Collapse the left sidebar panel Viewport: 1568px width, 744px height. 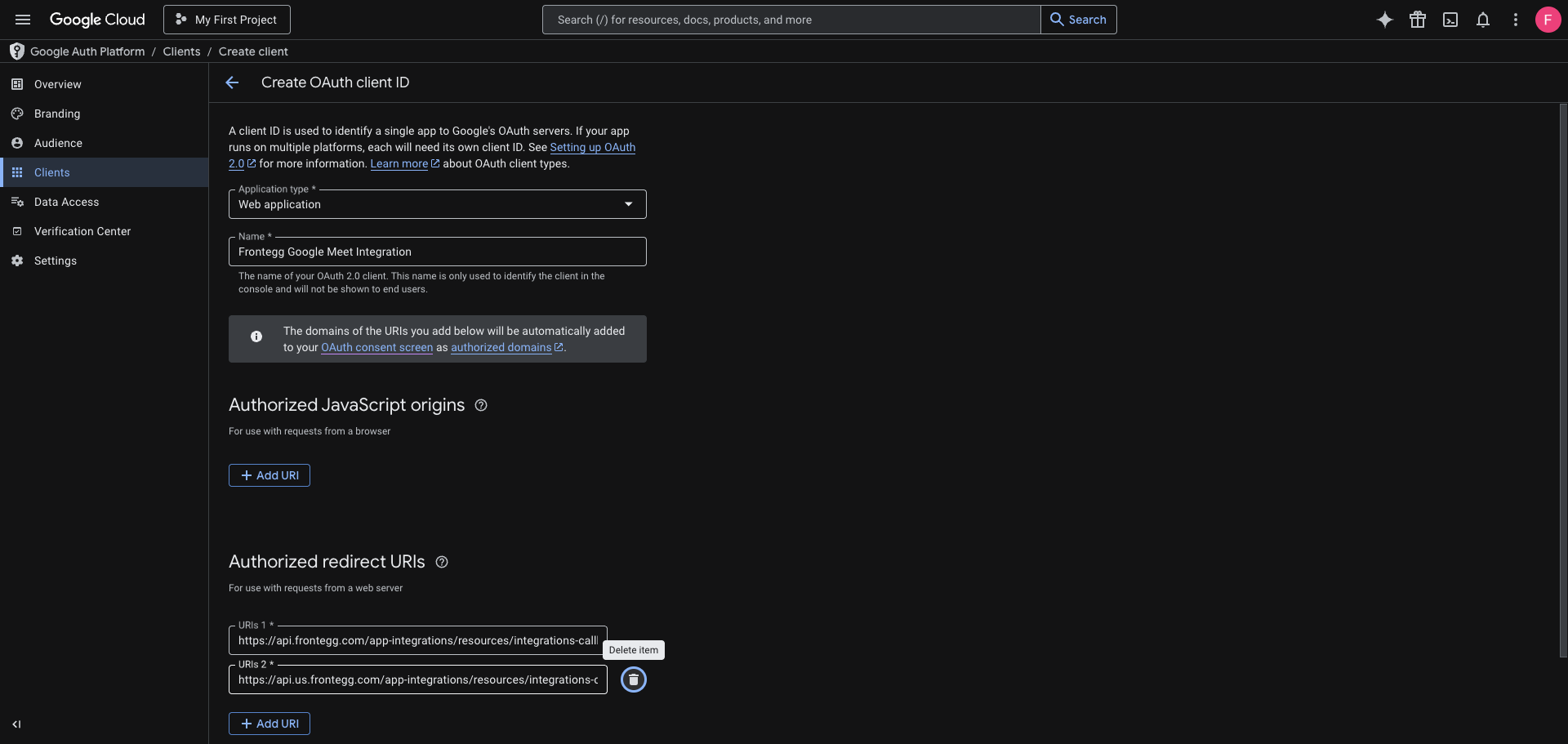point(16,724)
